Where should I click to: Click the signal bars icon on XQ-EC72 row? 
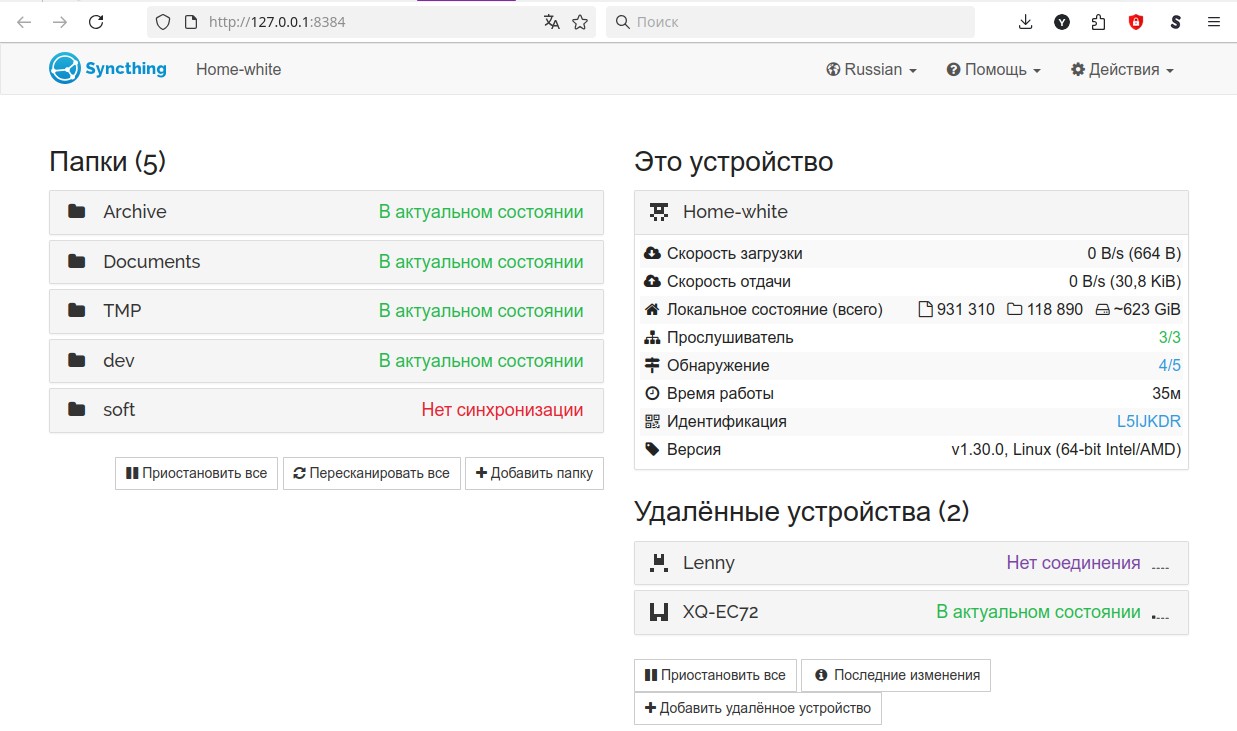(x=1160, y=614)
